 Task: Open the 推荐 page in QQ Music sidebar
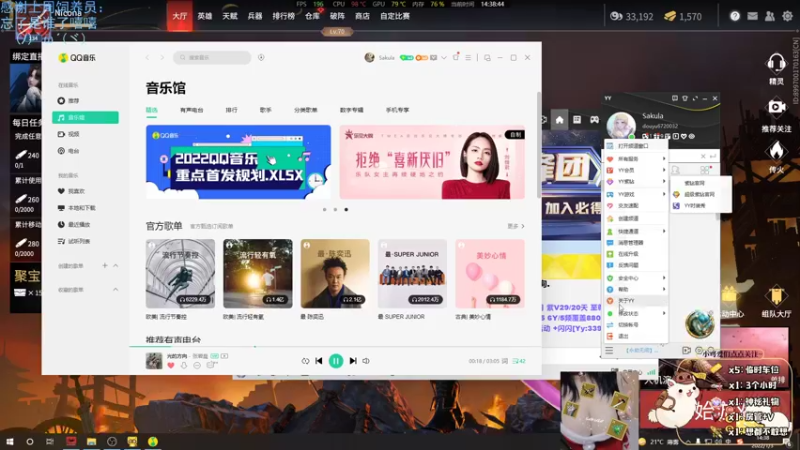(x=85, y=101)
